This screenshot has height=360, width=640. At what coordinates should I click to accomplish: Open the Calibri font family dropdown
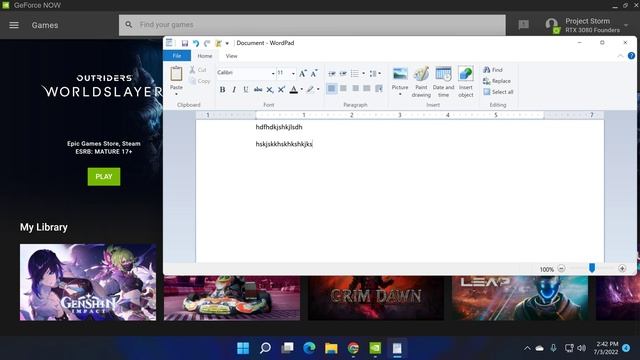pos(273,73)
